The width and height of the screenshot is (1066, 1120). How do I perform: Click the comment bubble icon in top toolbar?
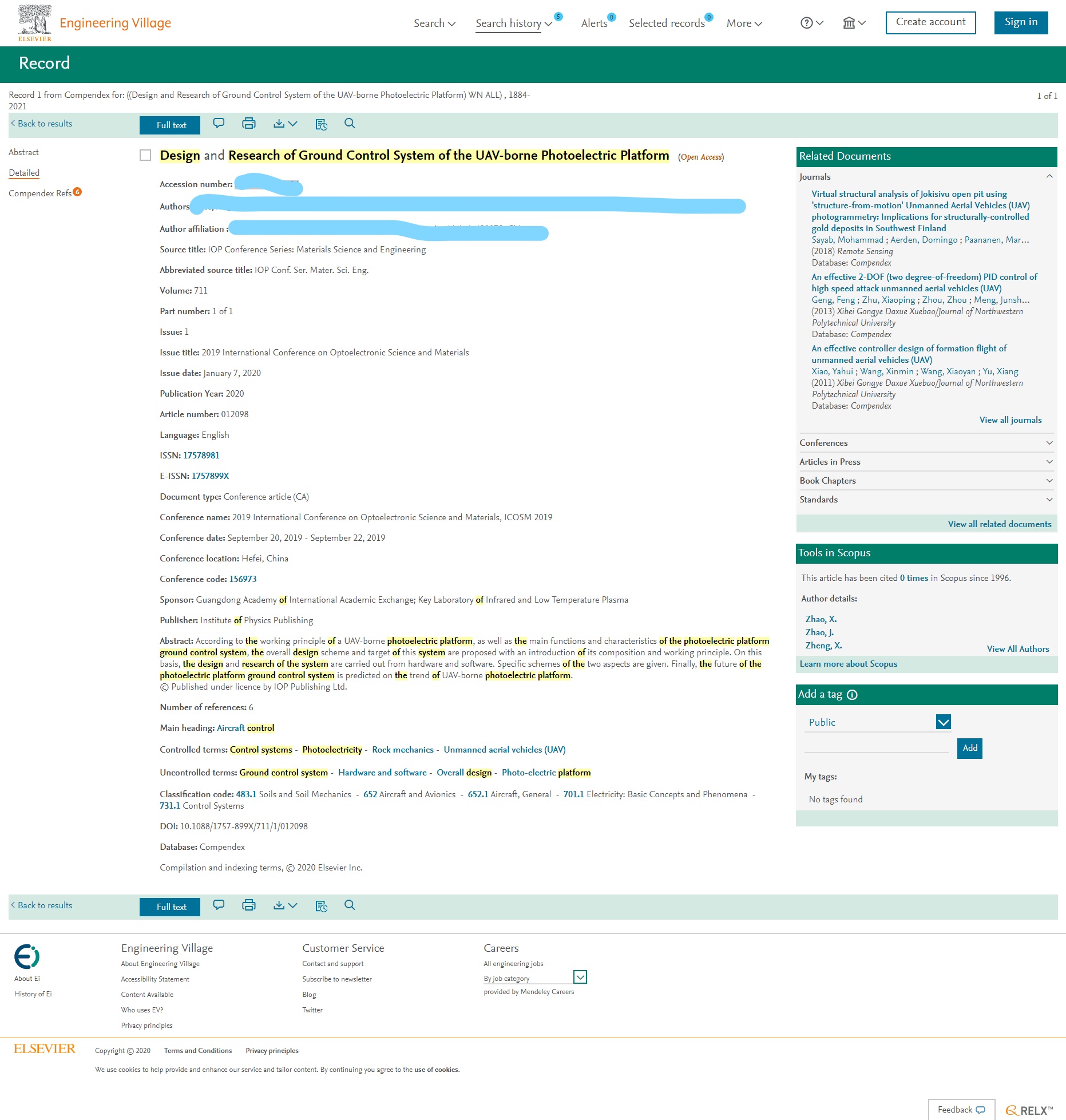[x=219, y=124]
